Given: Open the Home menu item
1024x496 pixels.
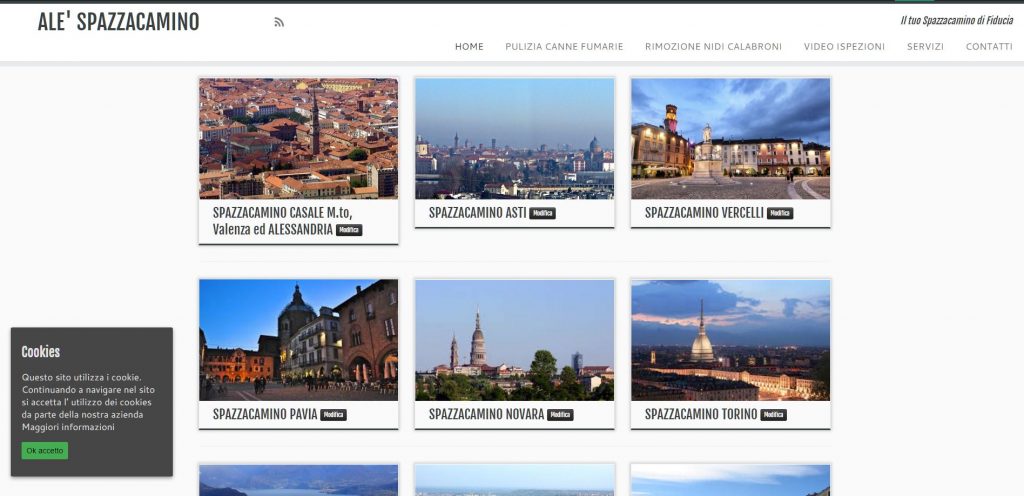Looking at the screenshot, I should (x=469, y=46).
